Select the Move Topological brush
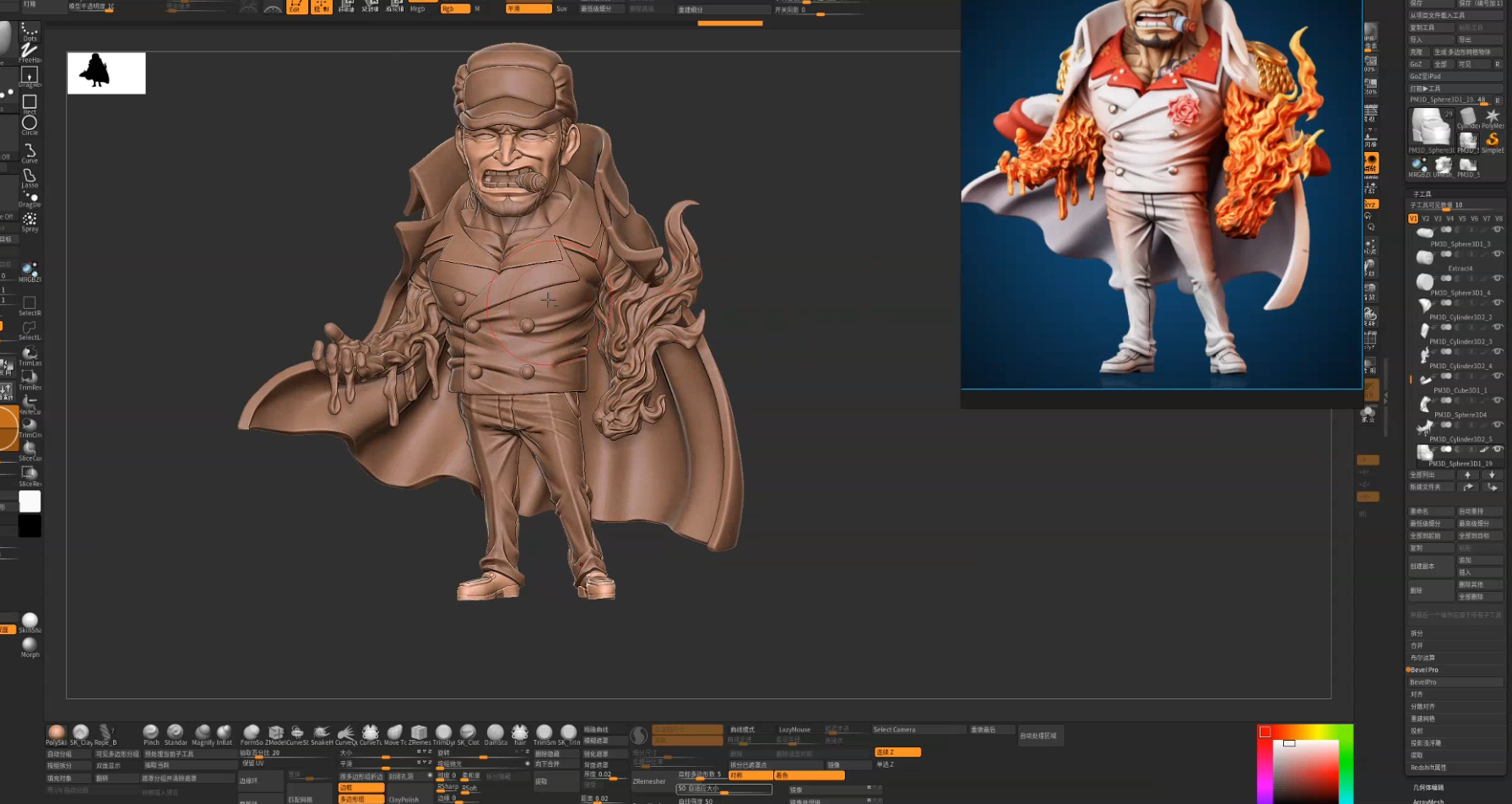1512x804 pixels. pos(395,734)
